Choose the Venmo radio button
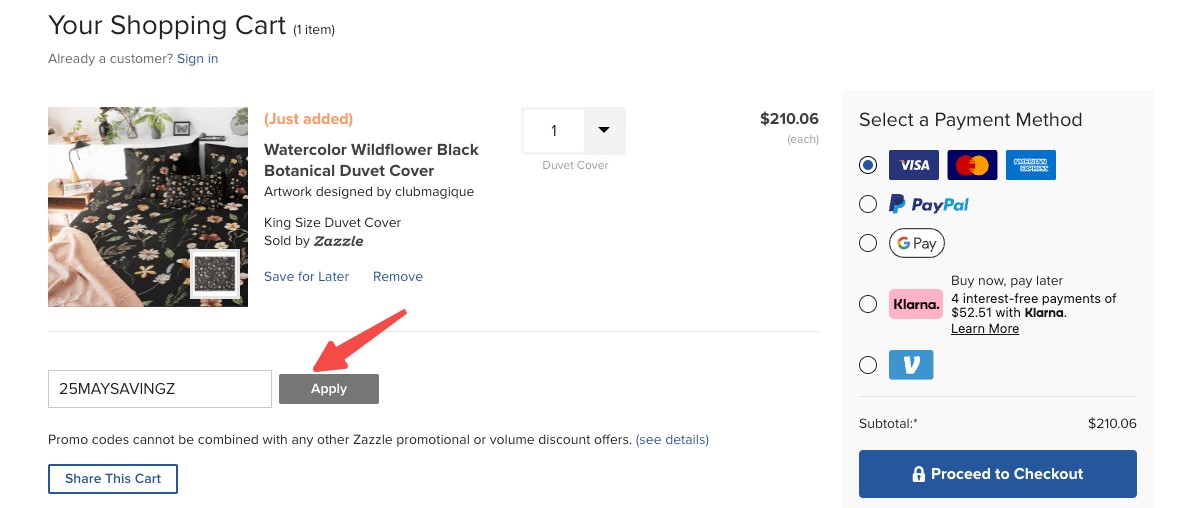Screen dimensions: 1198x508 coord(868,365)
